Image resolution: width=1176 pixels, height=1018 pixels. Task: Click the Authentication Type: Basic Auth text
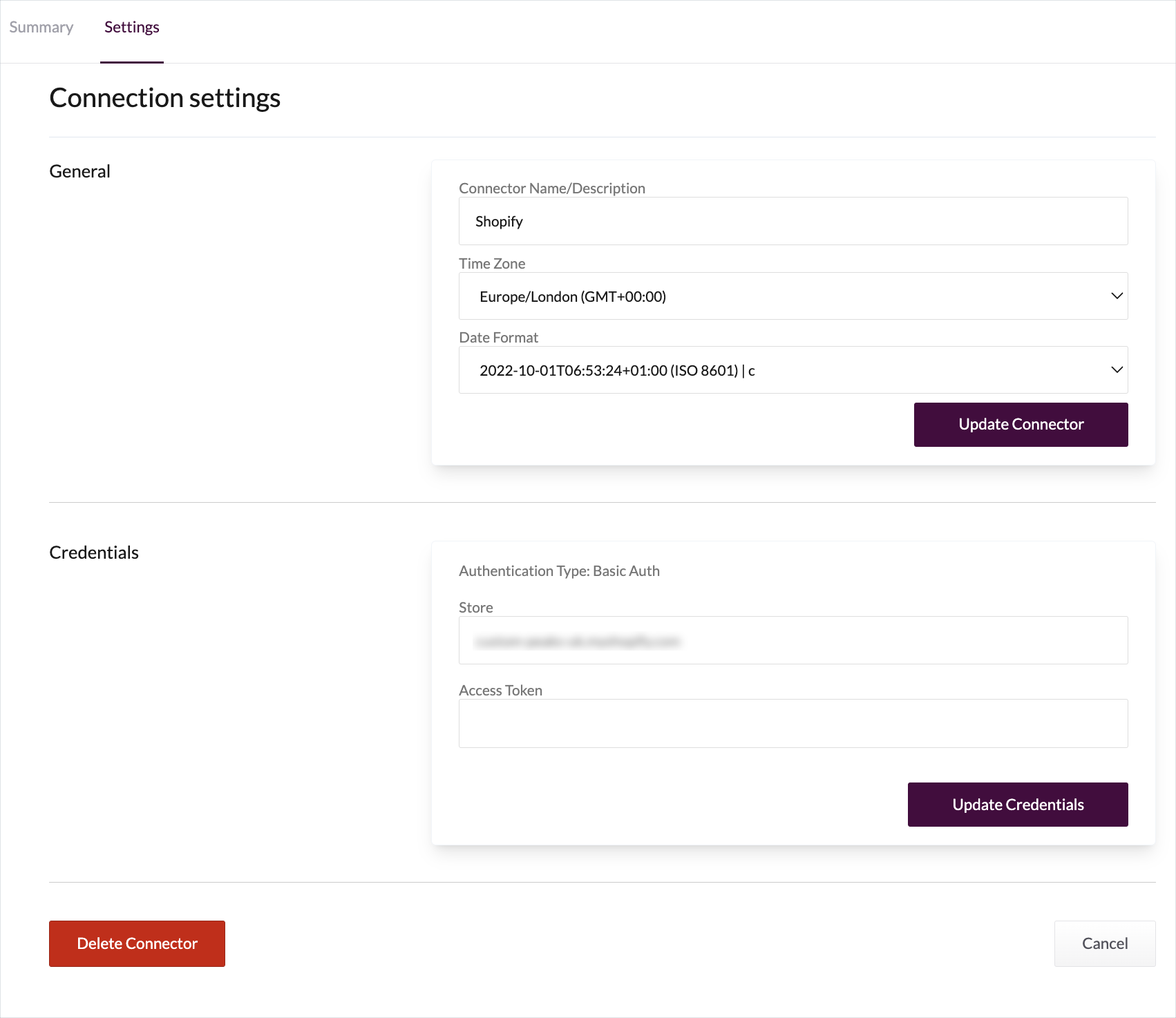559,571
